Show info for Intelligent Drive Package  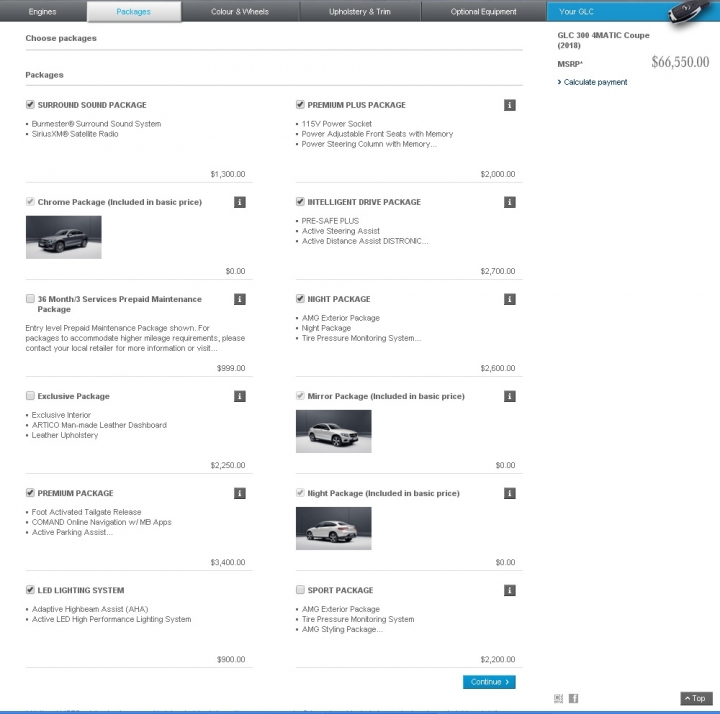(x=509, y=202)
